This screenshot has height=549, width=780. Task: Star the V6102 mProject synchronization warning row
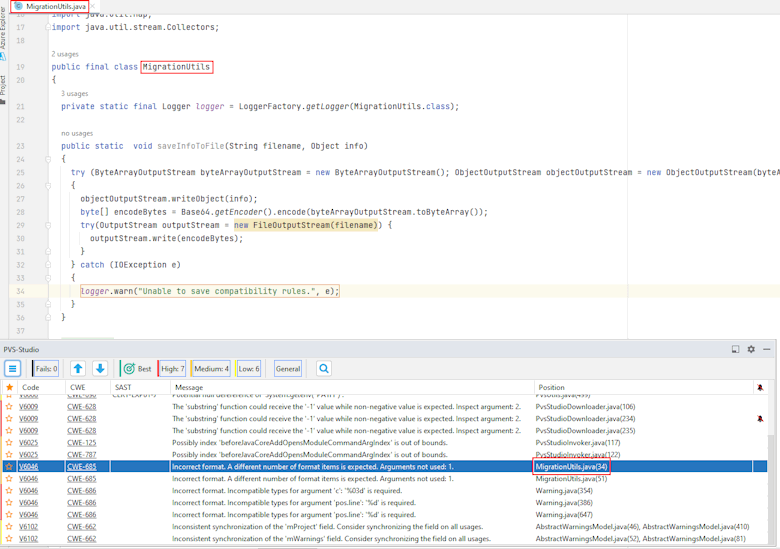(9, 526)
